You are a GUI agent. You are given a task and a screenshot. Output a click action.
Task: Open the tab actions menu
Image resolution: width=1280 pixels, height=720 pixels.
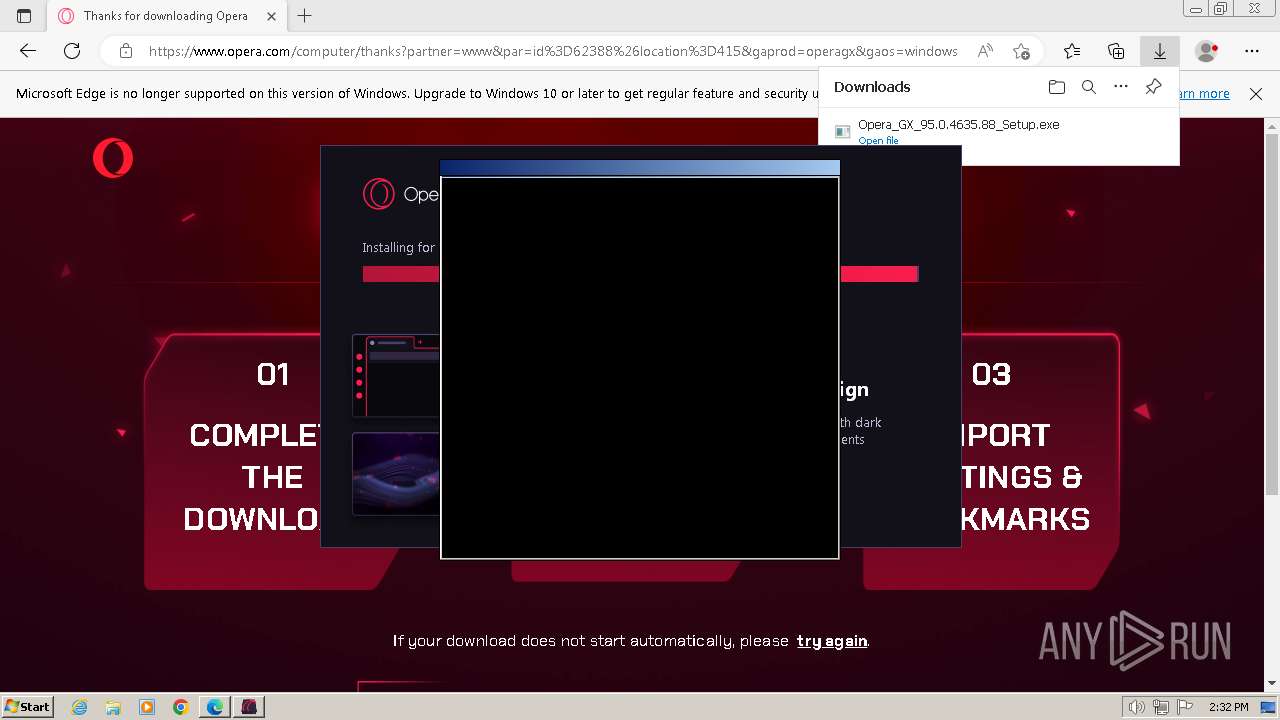pos(24,16)
